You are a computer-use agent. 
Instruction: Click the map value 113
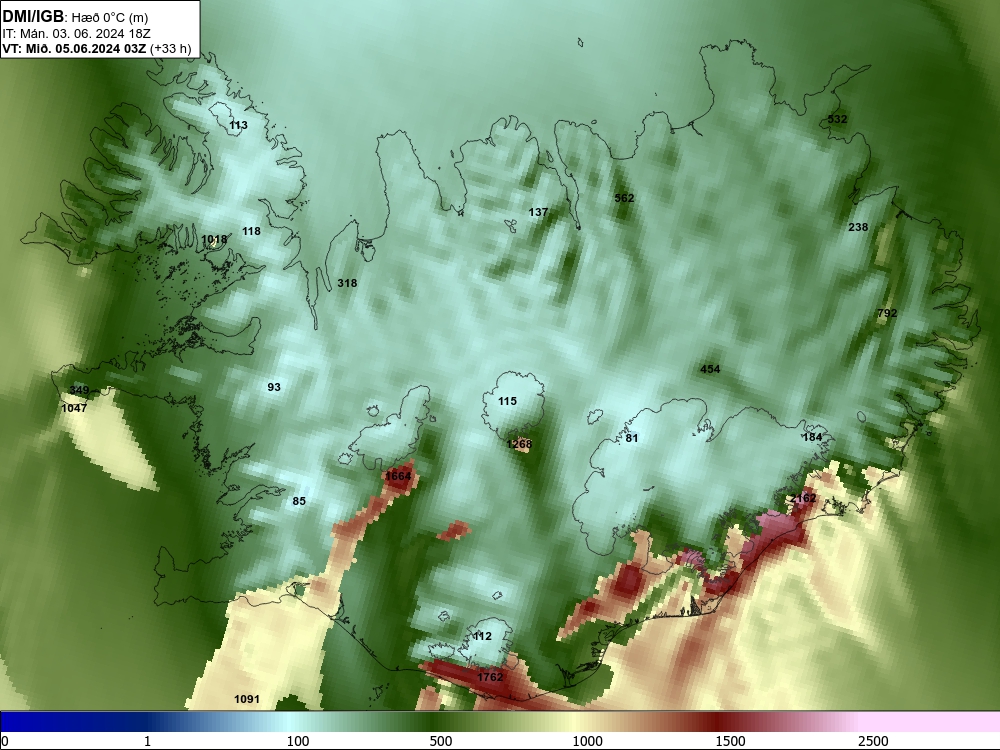(x=239, y=125)
